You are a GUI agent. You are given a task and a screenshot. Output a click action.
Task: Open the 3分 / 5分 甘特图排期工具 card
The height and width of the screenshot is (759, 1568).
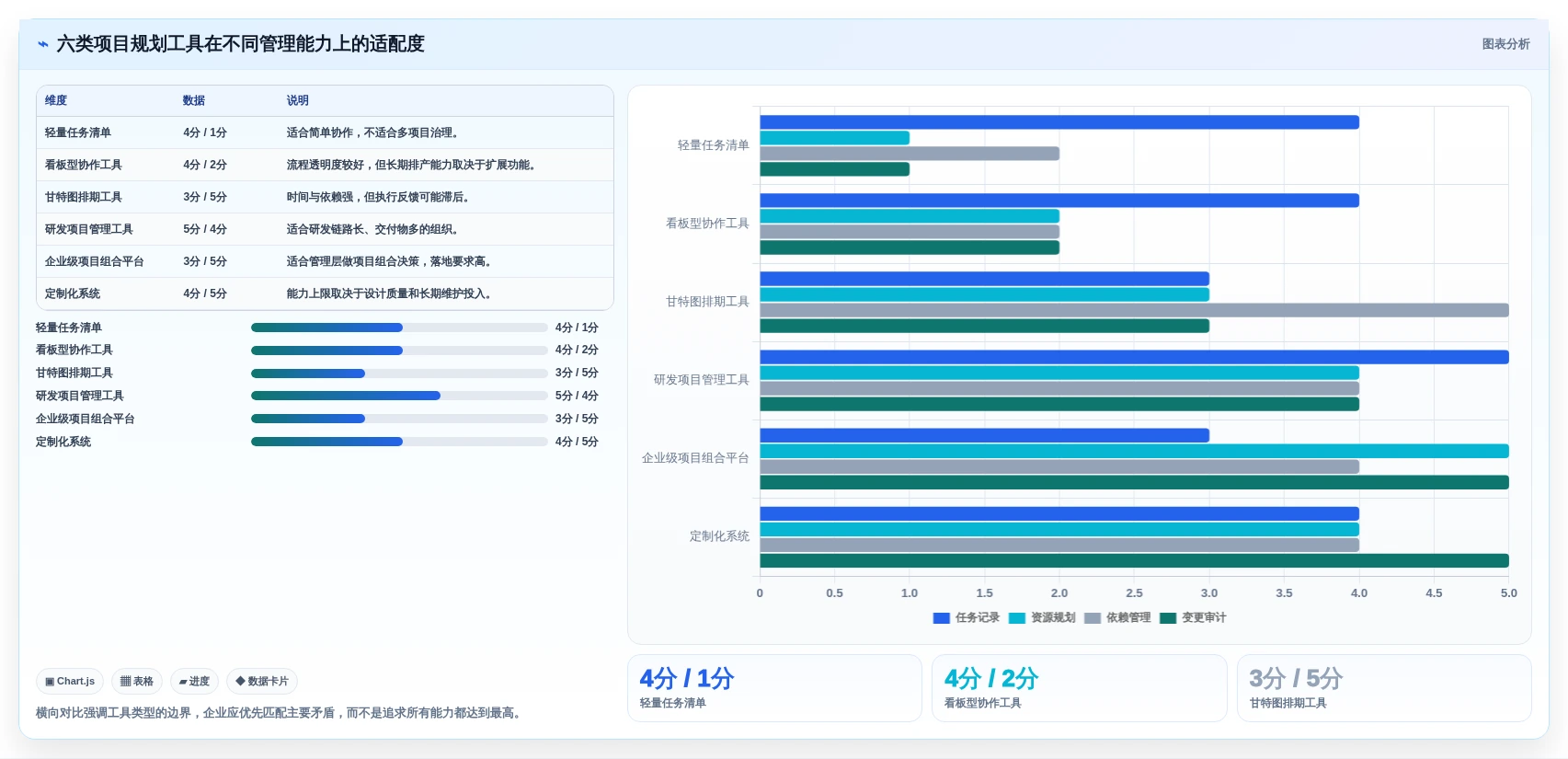[x=1384, y=688]
